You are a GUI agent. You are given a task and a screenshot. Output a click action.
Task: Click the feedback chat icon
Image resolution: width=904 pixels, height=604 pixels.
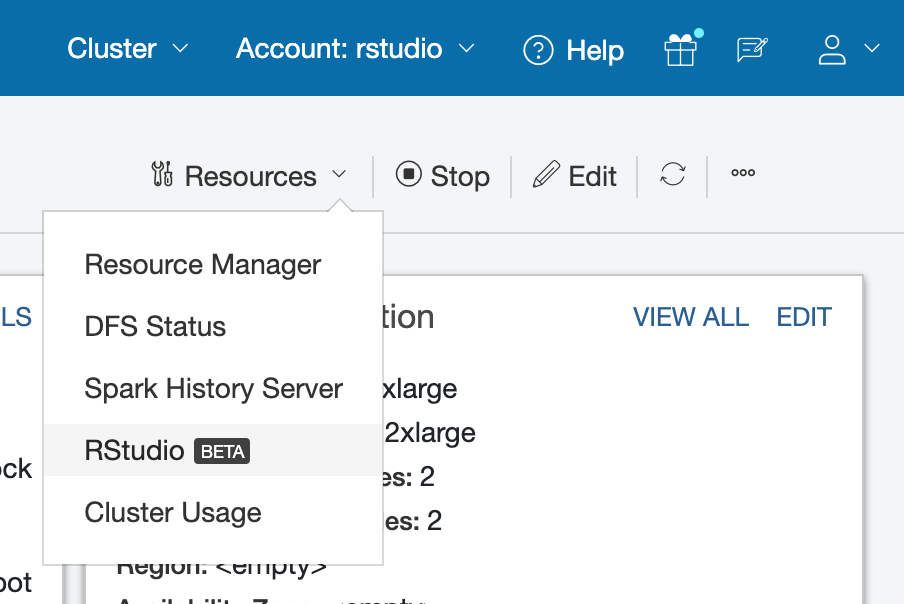pyautogui.click(x=752, y=50)
